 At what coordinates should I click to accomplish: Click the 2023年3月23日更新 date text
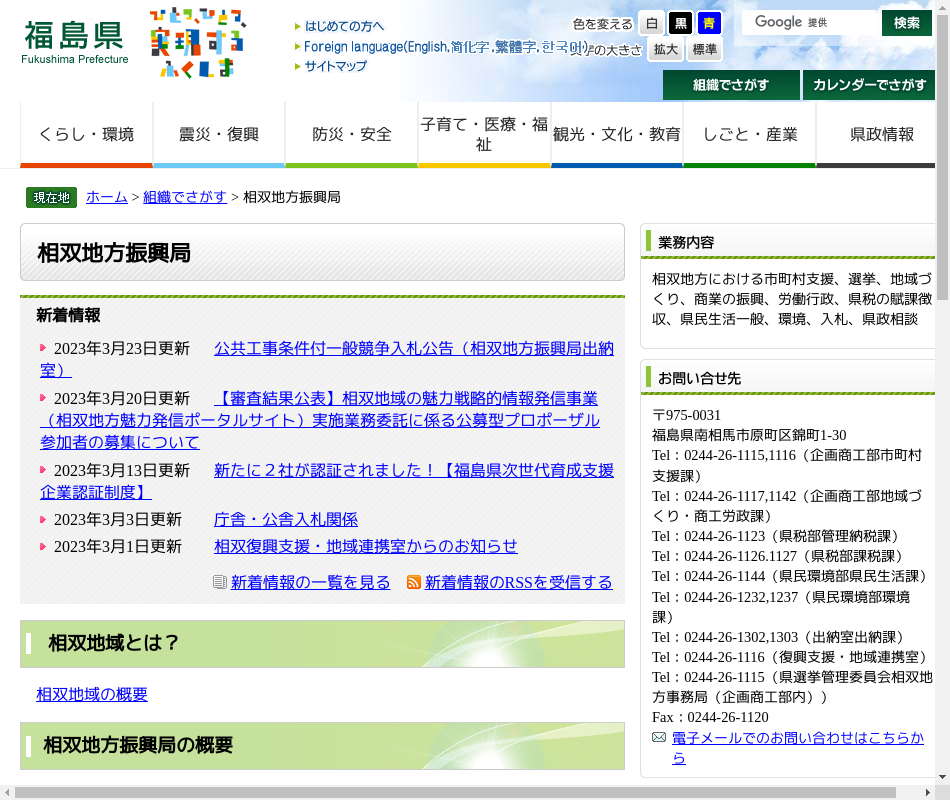(122, 348)
